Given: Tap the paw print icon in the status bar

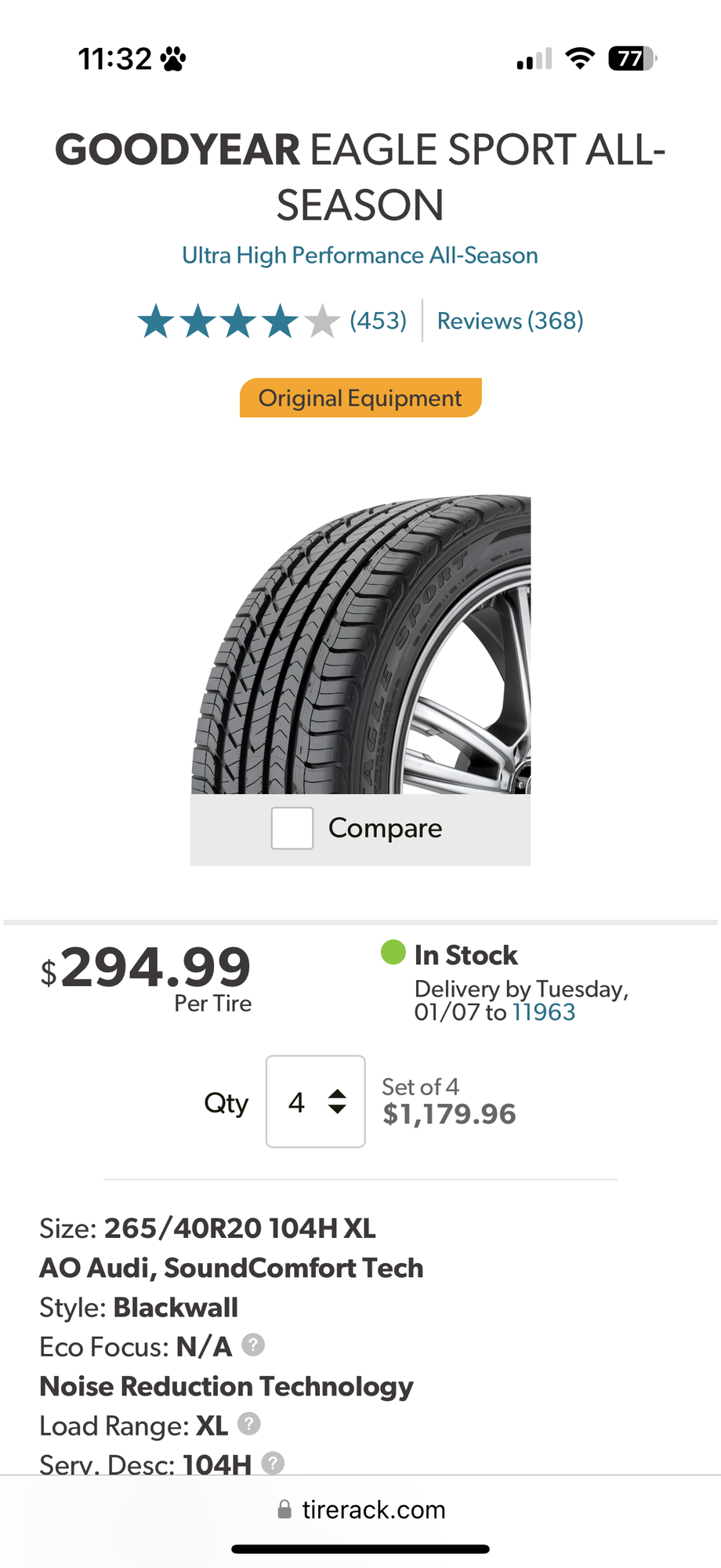Looking at the screenshot, I should 174,56.
